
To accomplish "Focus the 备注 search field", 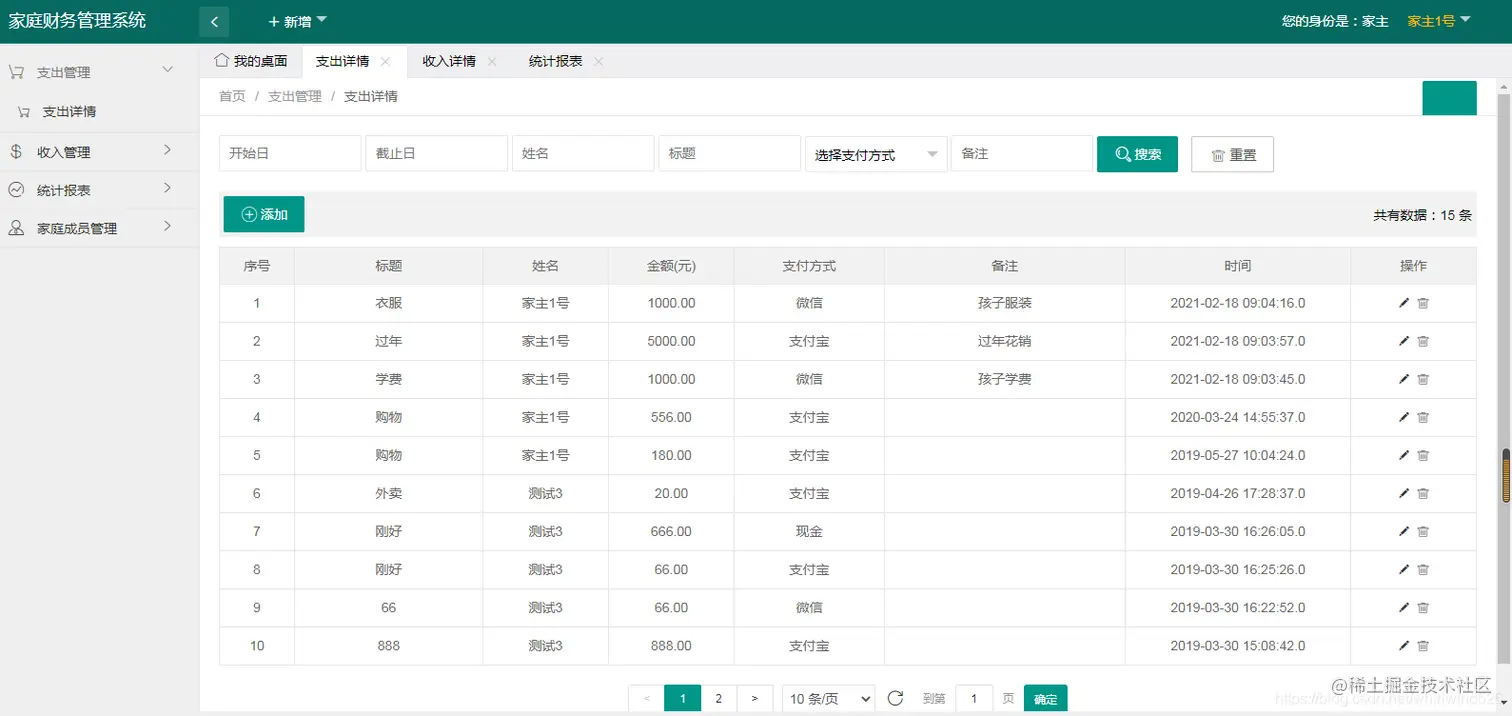I will pos(1022,154).
